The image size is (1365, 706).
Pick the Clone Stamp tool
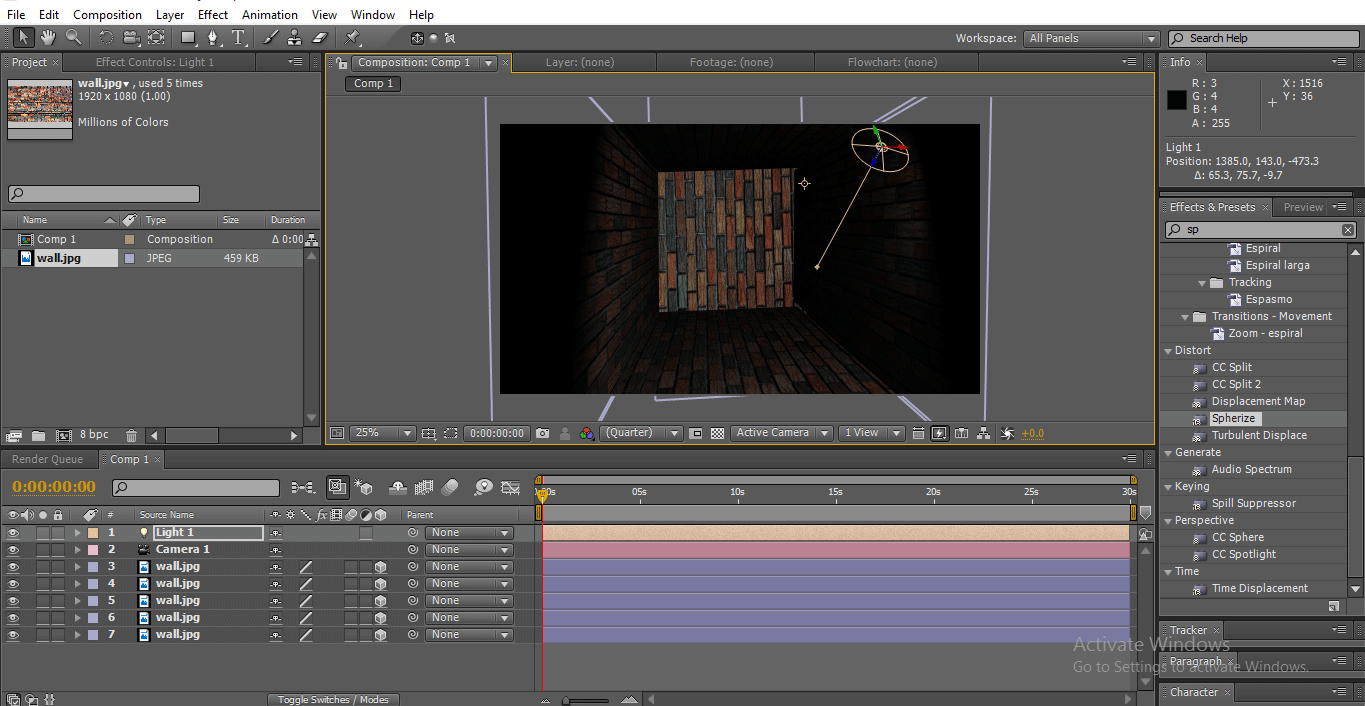coord(294,38)
